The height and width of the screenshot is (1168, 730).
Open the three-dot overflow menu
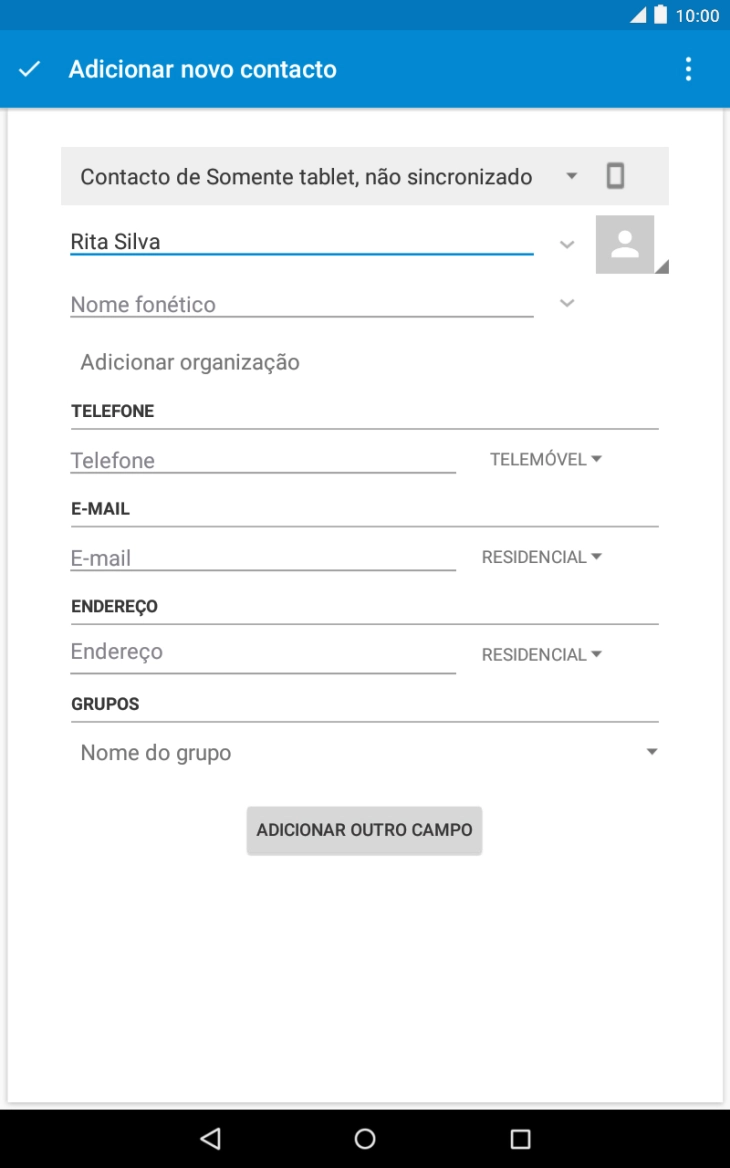(x=688, y=69)
